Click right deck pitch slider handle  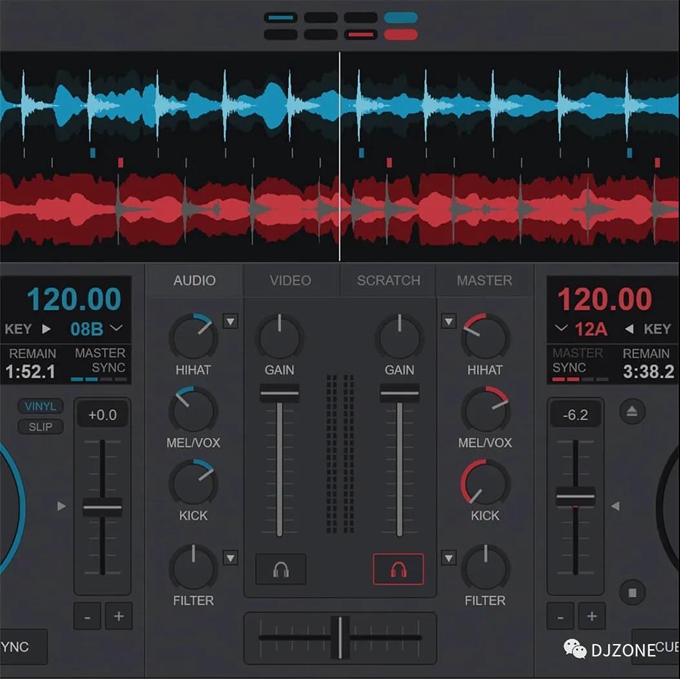tap(575, 497)
